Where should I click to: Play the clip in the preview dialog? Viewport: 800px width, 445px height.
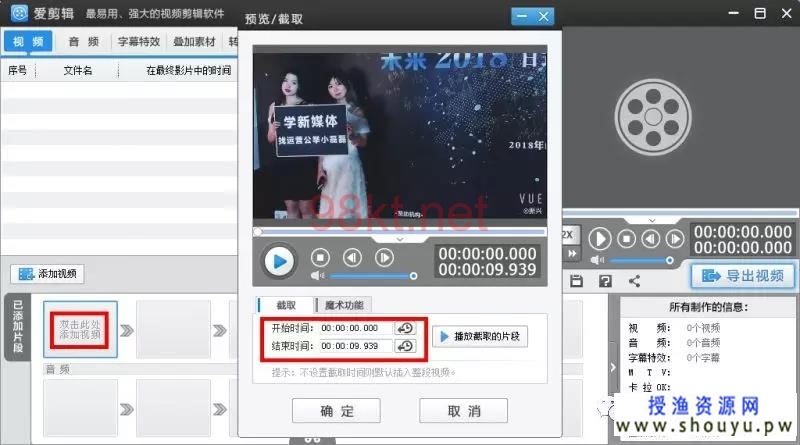(279, 261)
